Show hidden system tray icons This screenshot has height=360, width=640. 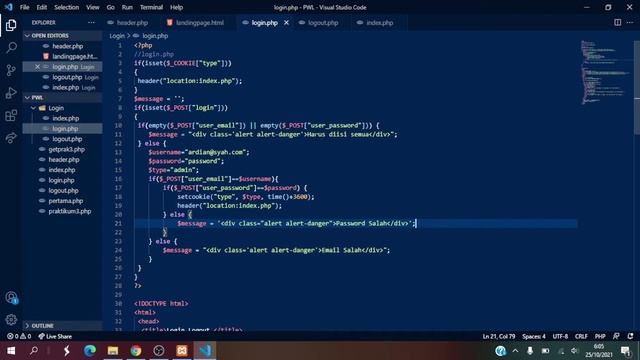(x=516, y=351)
